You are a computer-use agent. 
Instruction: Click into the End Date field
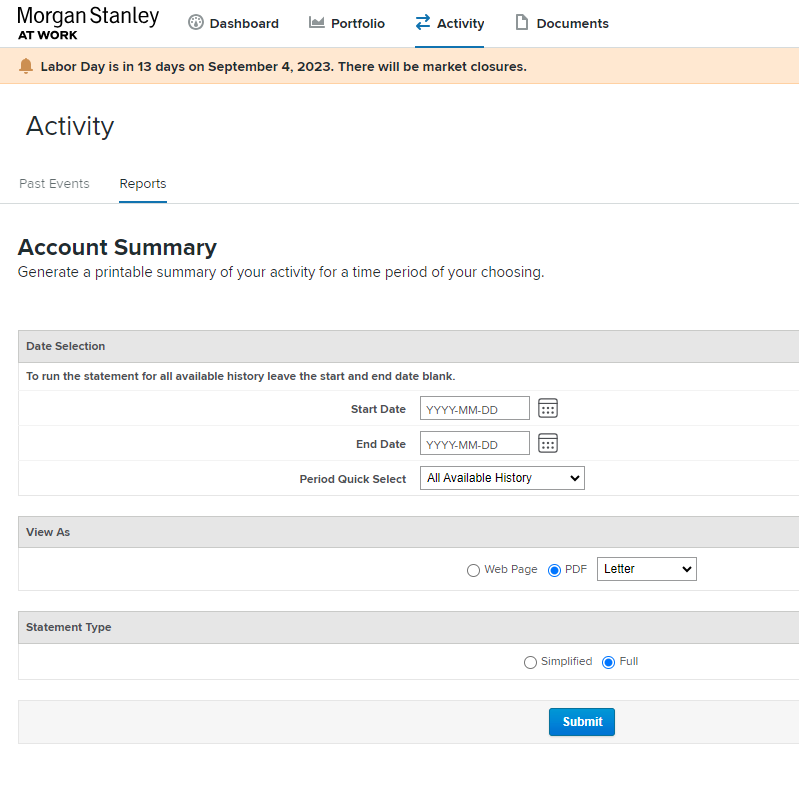click(474, 444)
